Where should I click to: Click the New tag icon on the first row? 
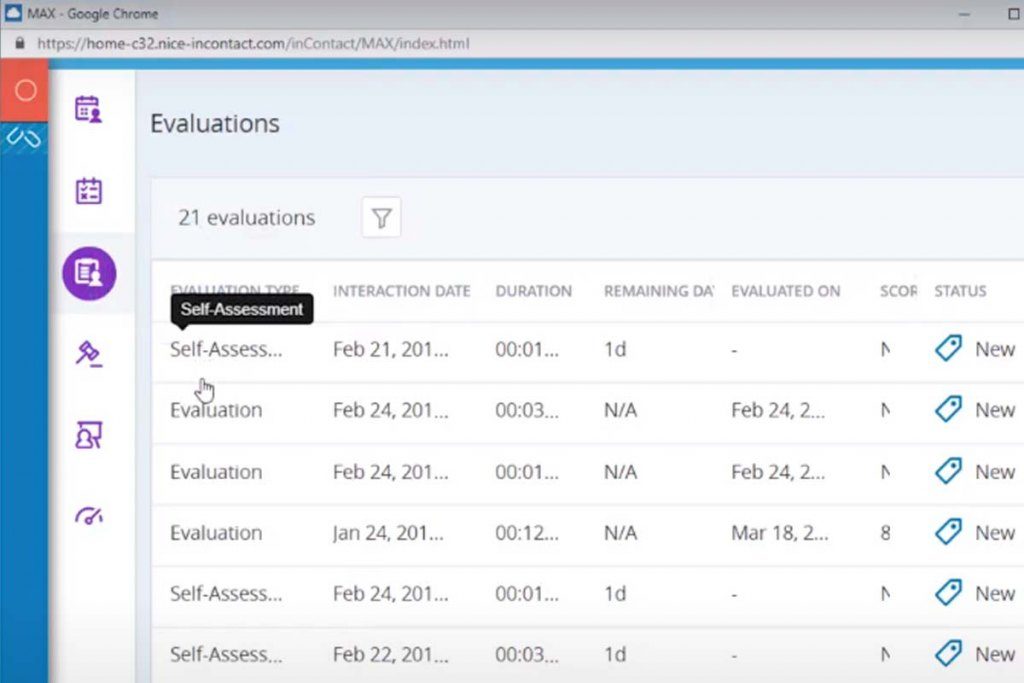click(947, 348)
